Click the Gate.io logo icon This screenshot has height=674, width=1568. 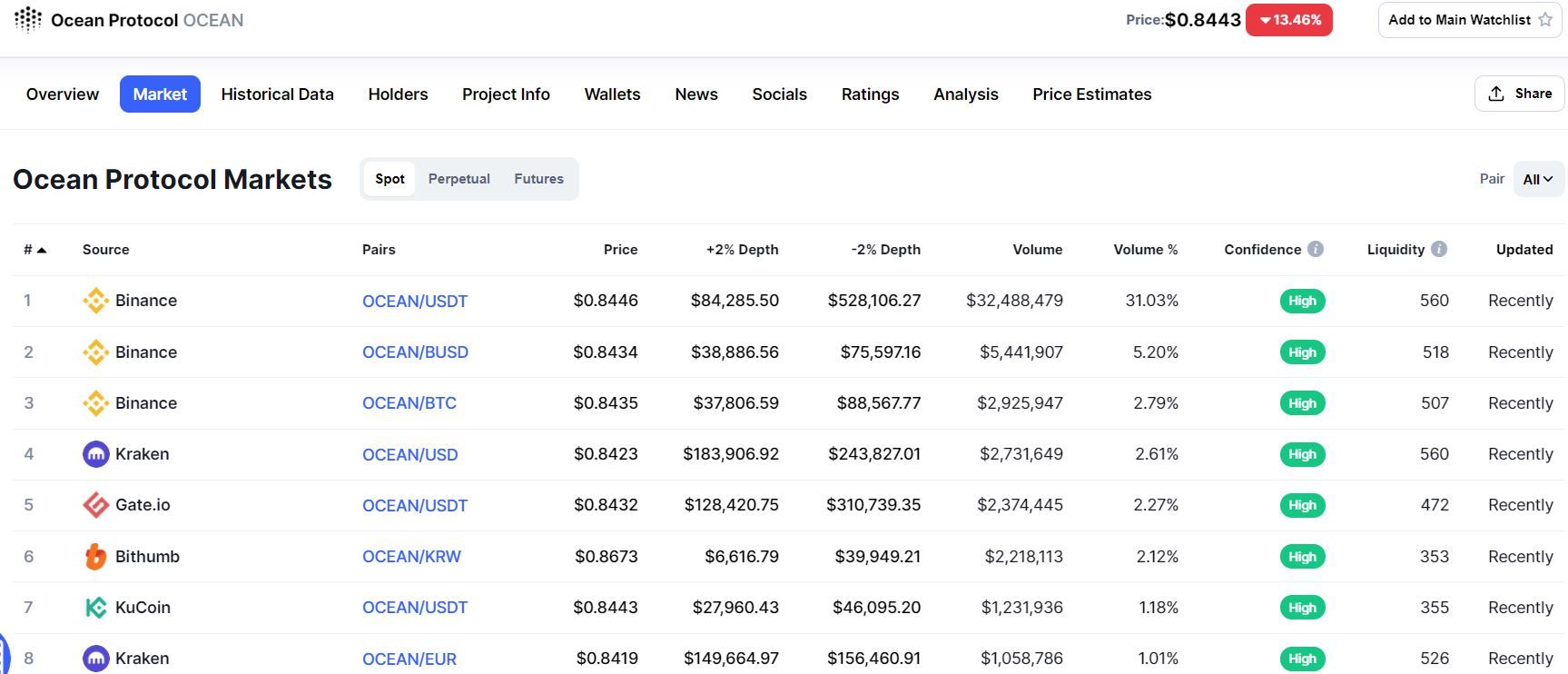coord(95,505)
